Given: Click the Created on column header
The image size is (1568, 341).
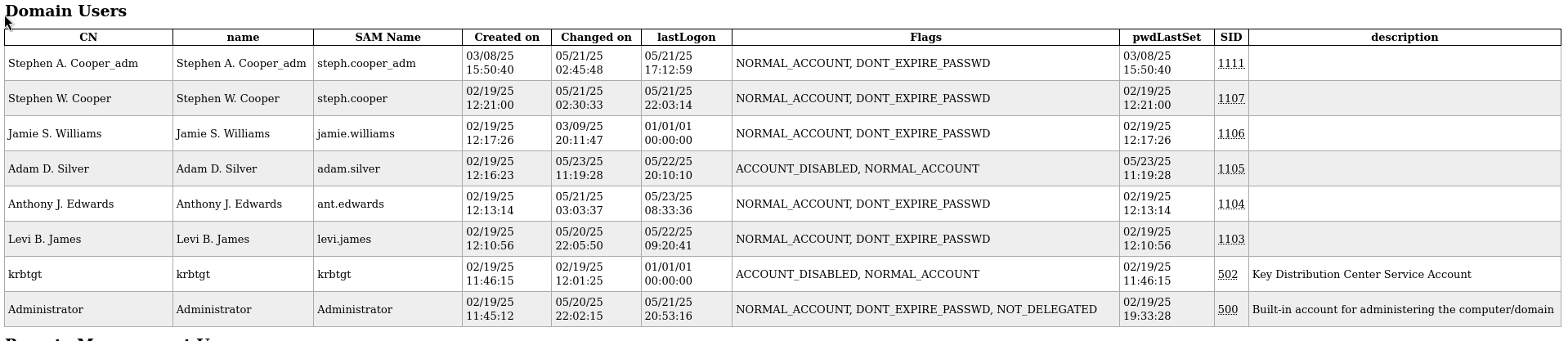Looking at the screenshot, I should 506,38.
